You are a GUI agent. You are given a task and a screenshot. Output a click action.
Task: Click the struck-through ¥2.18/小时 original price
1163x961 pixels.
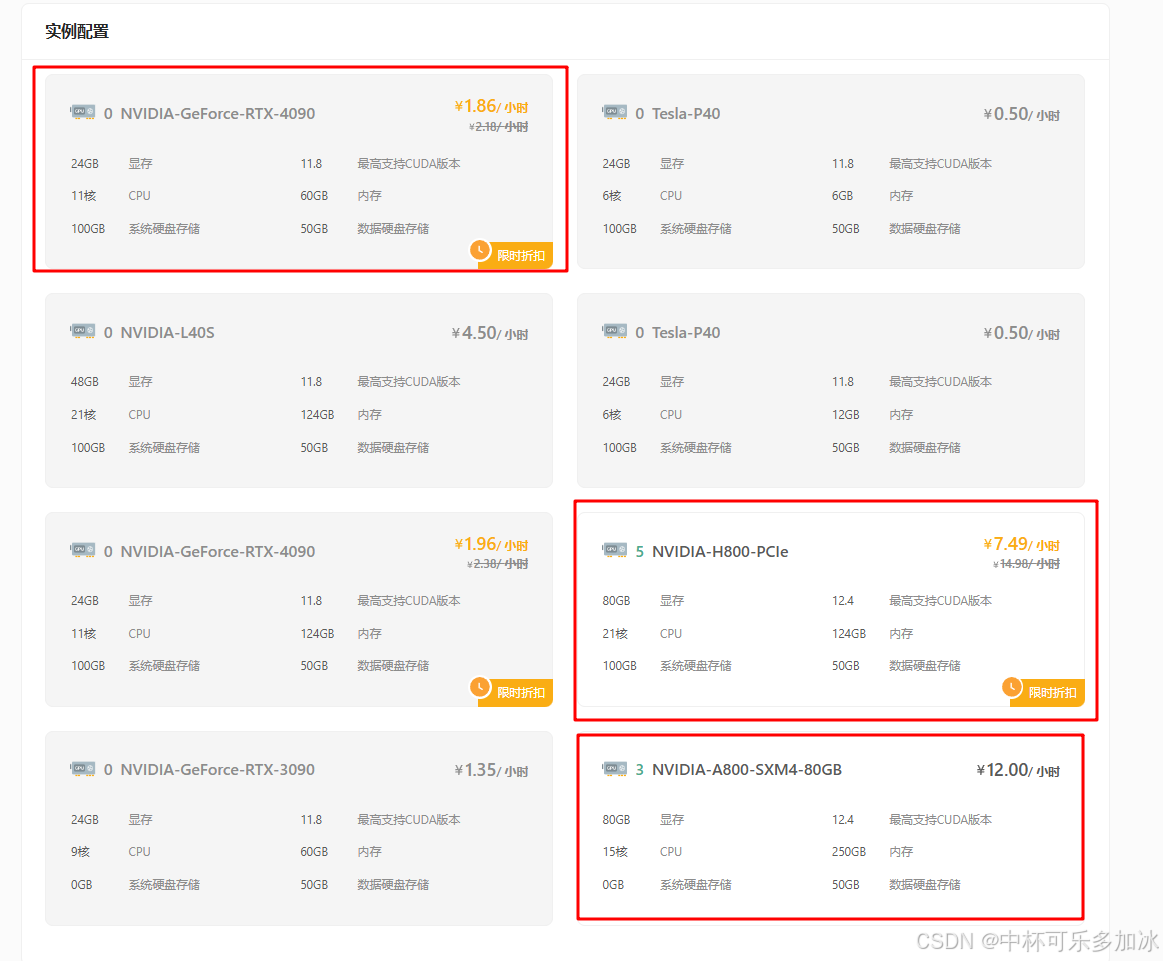[498, 127]
